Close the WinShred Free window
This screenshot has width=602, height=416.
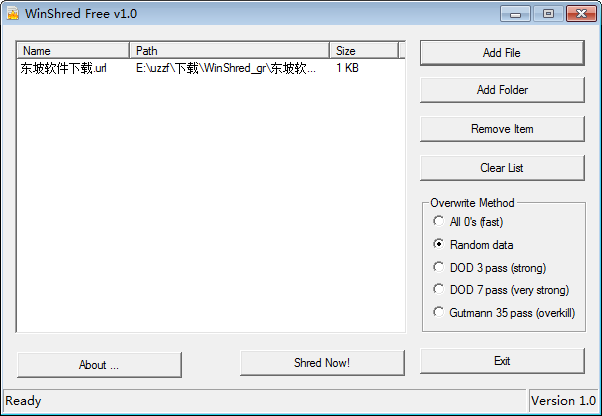[581, 14]
